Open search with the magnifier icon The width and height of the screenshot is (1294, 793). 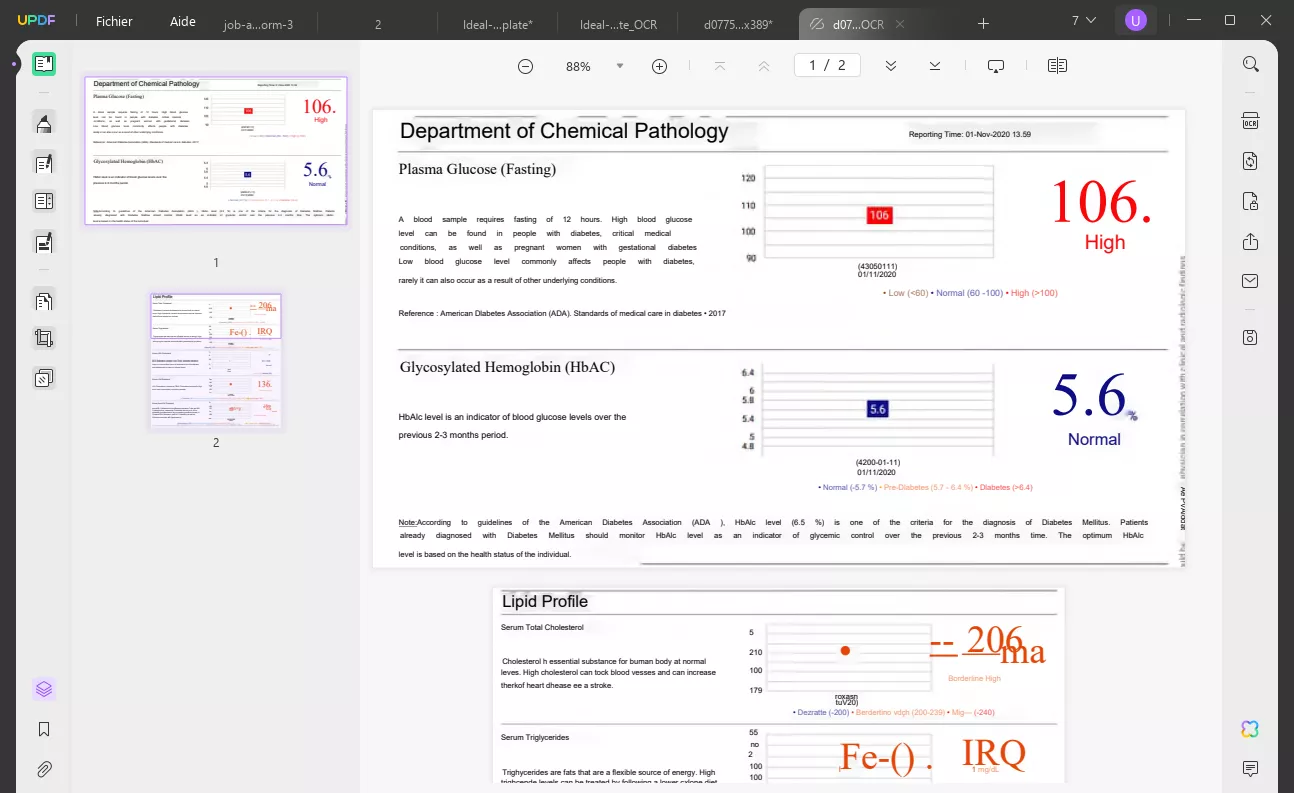(1250, 64)
